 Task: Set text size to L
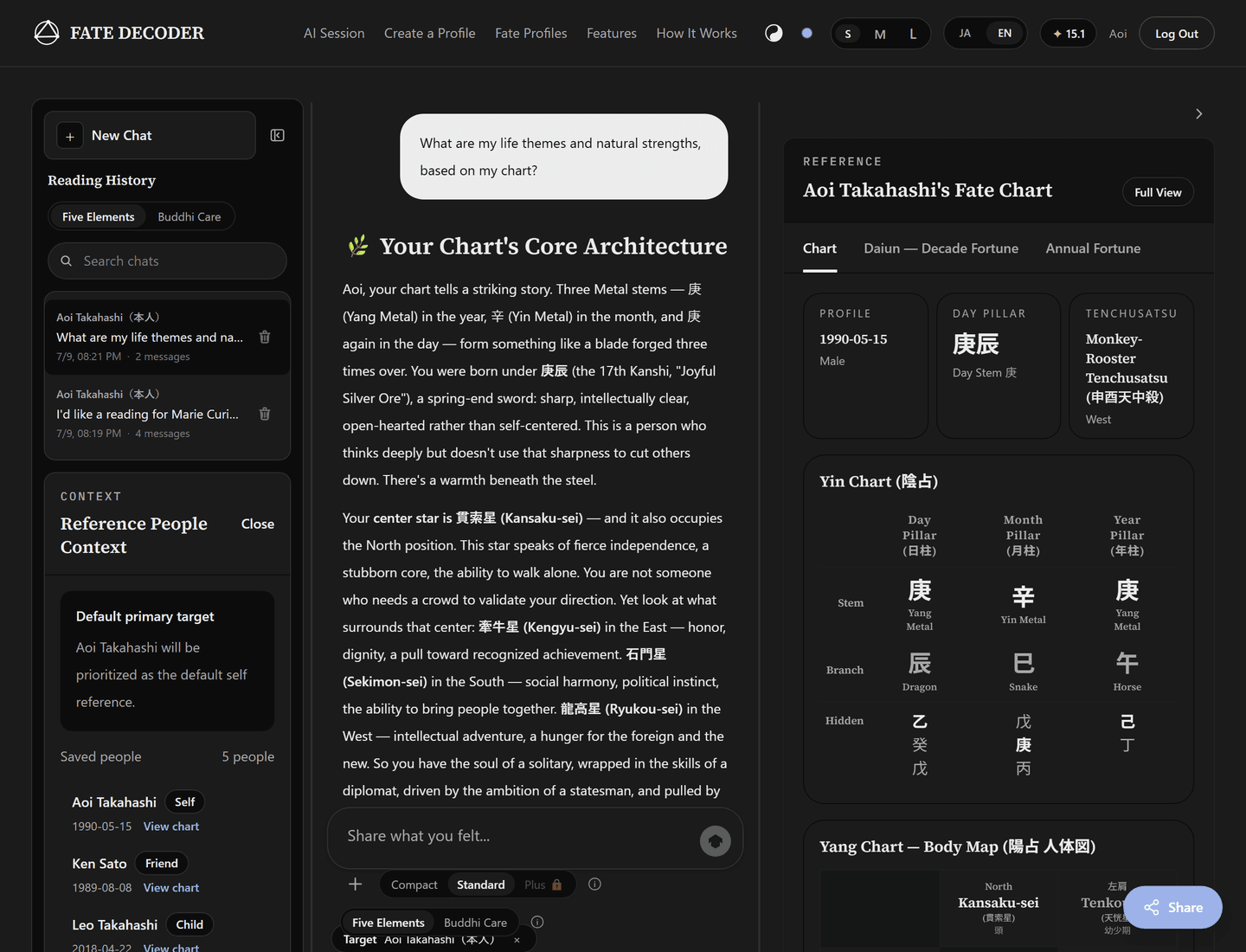pos(913,34)
